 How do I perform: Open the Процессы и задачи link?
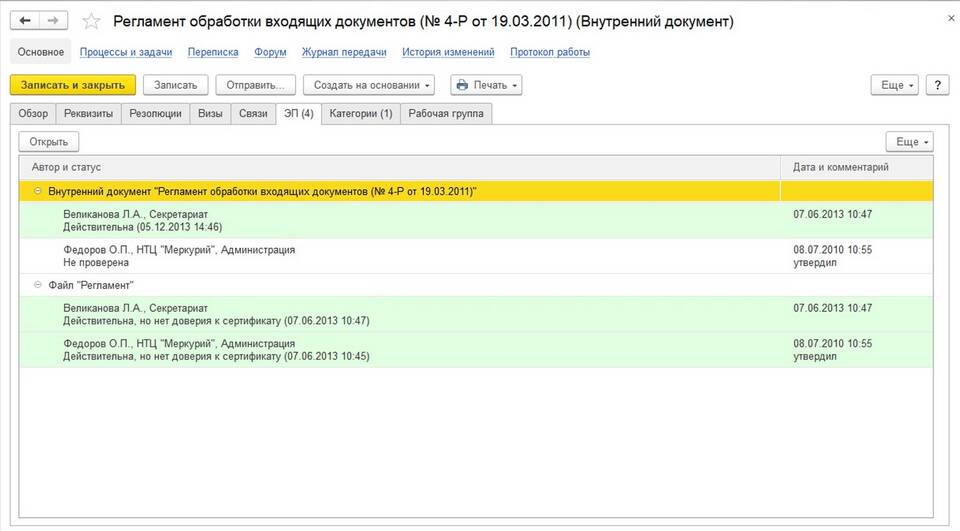click(126, 52)
